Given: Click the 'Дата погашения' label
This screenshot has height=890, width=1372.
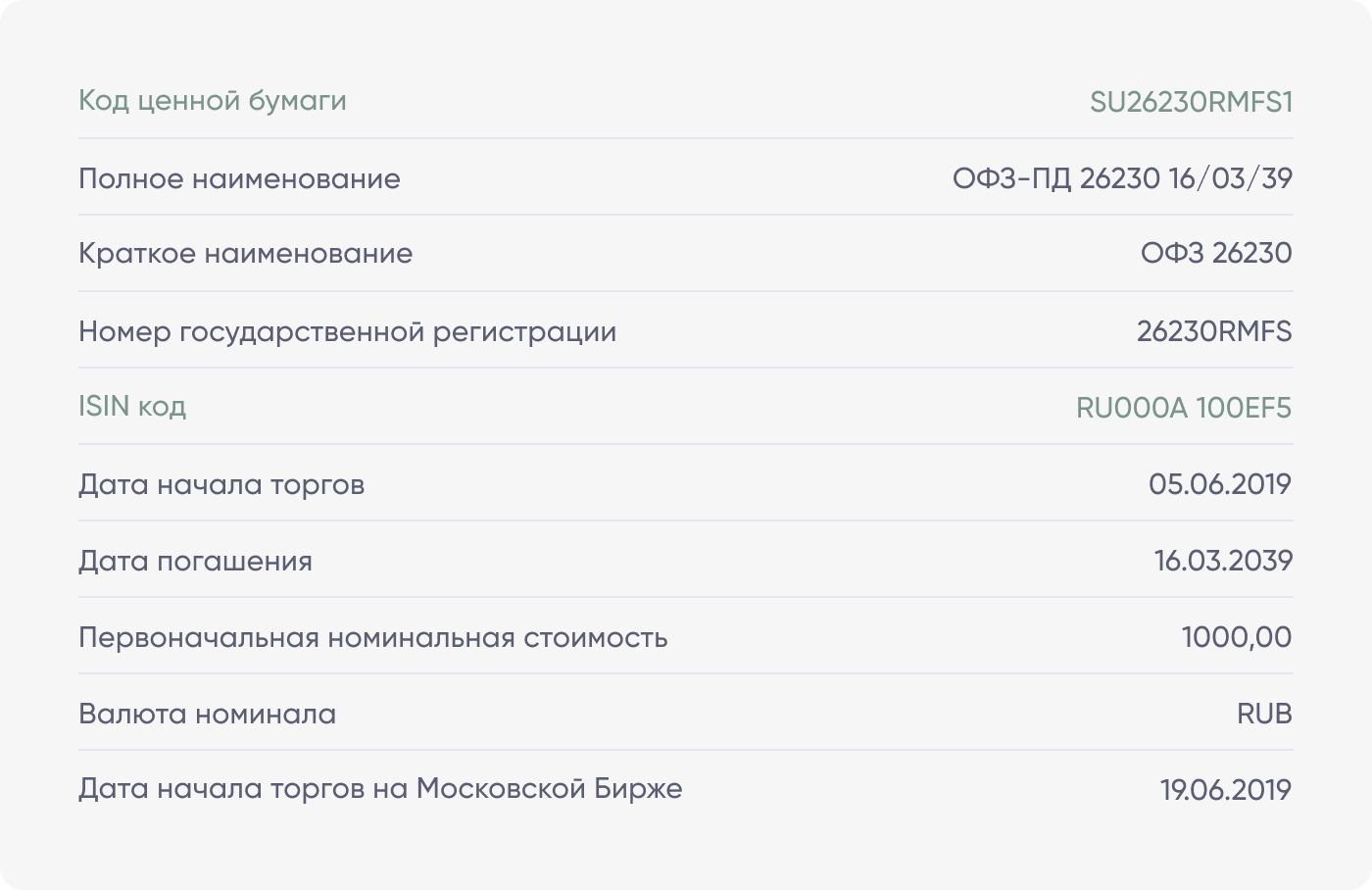Looking at the screenshot, I should [195, 561].
